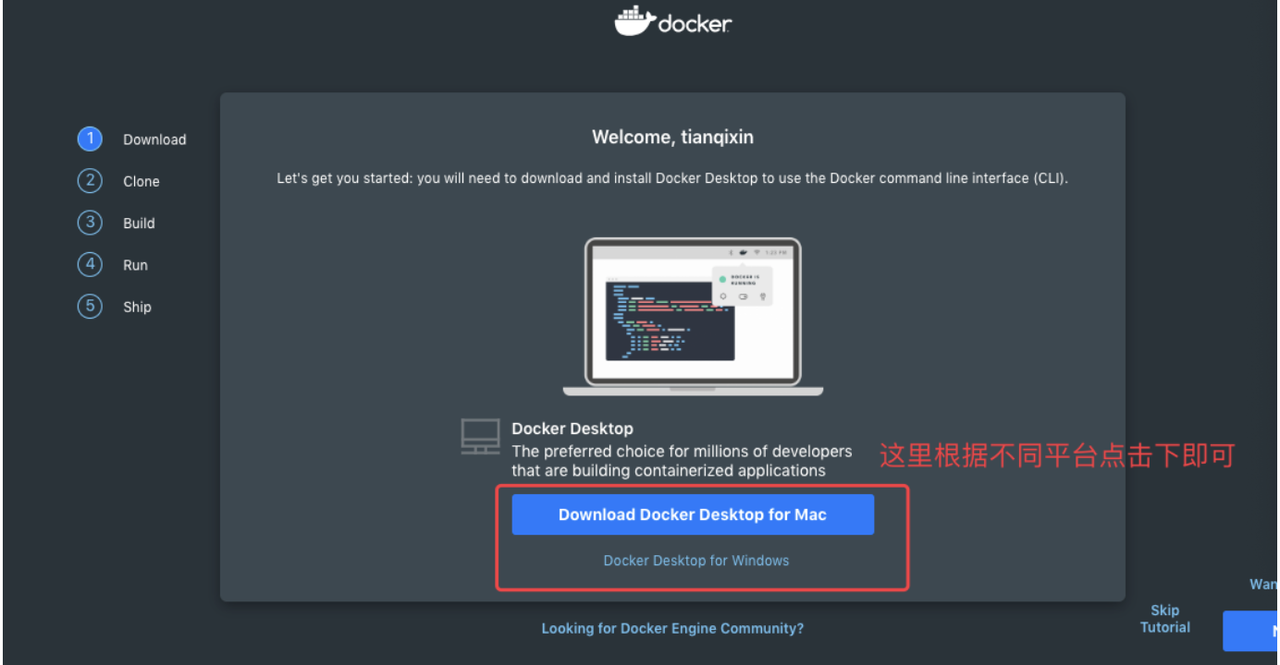
Task: Click the Docker Desktop monitor icon
Action: 480,437
